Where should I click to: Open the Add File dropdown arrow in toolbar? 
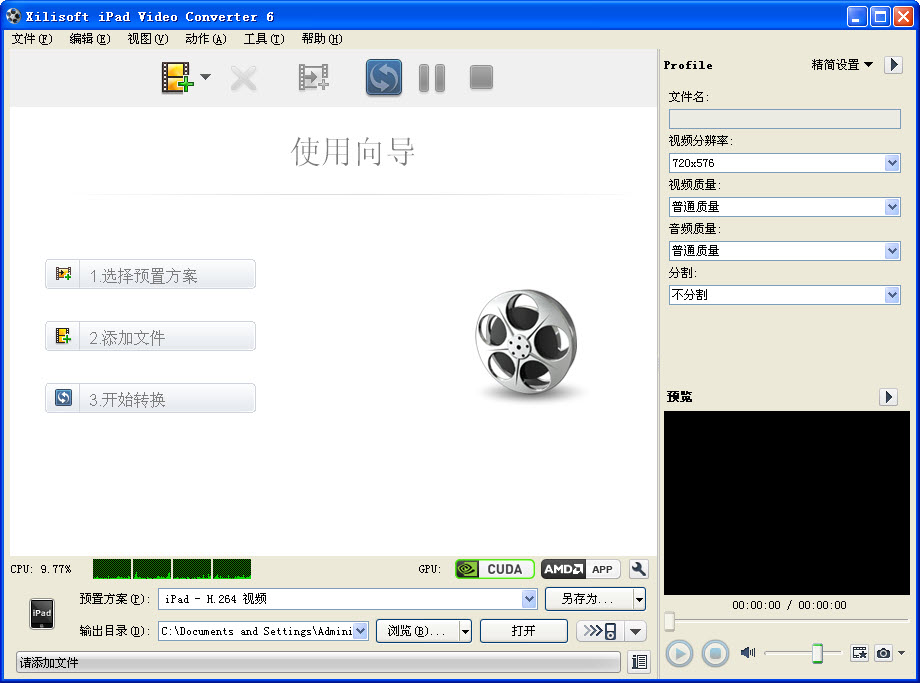pyautogui.click(x=205, y=77)
